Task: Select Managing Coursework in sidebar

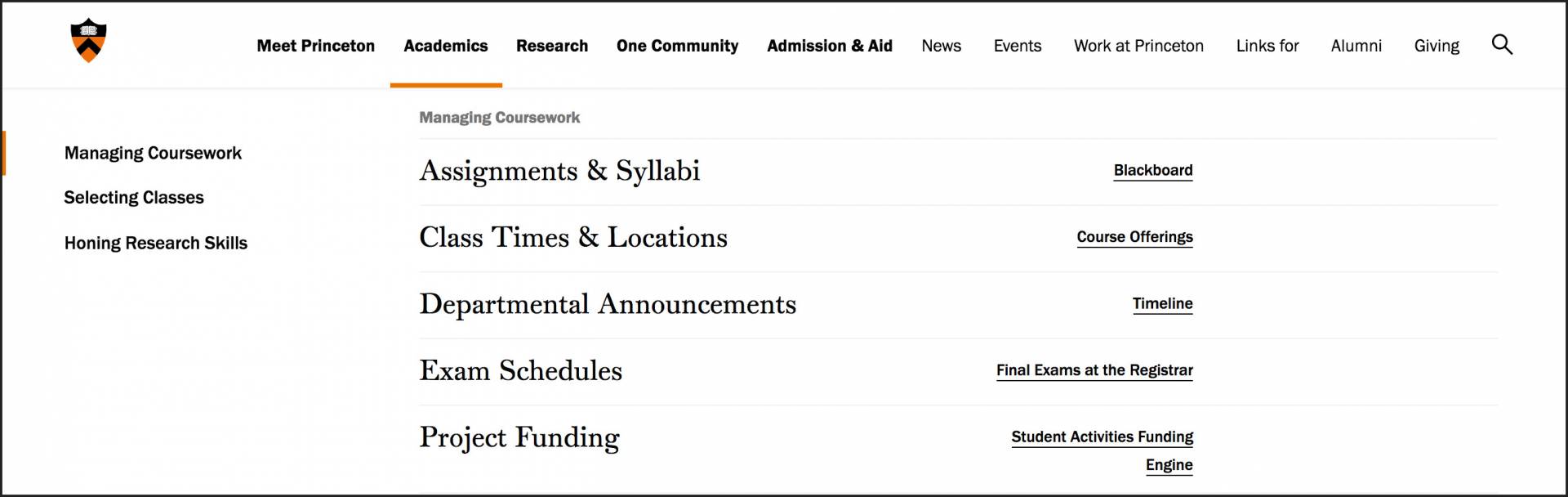Action: tap(153, 153)
